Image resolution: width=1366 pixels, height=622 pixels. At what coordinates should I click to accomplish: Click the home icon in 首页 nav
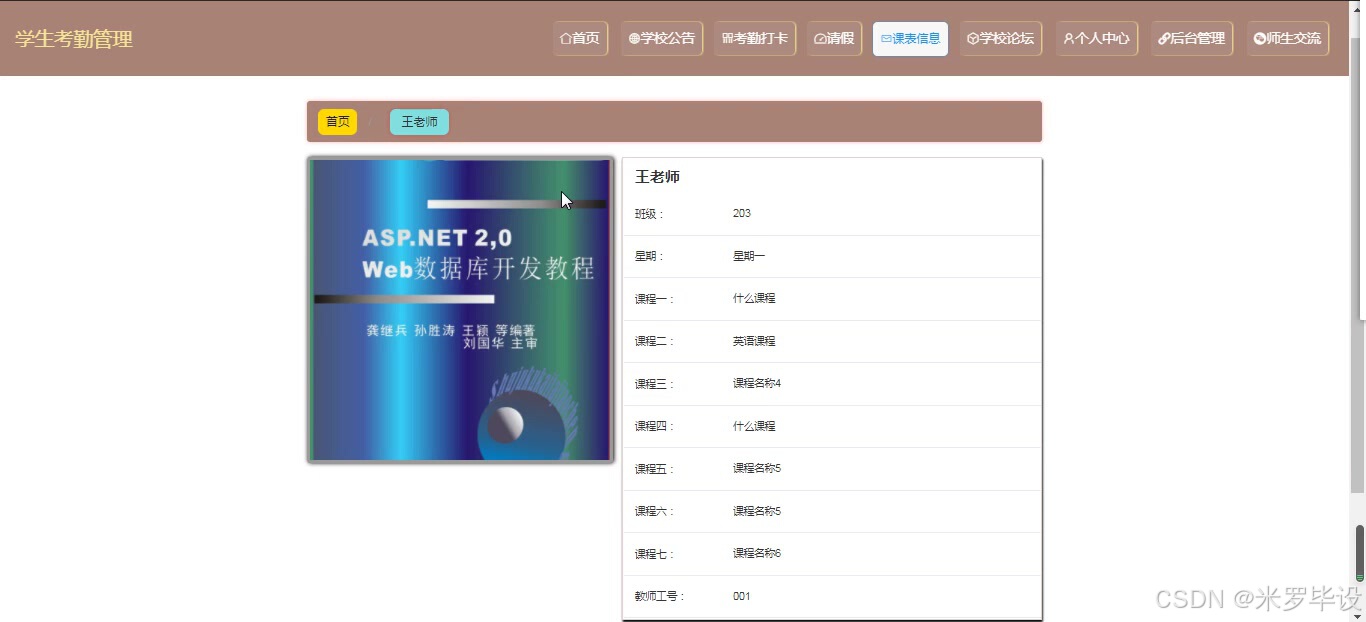click(x=566, y=39)
